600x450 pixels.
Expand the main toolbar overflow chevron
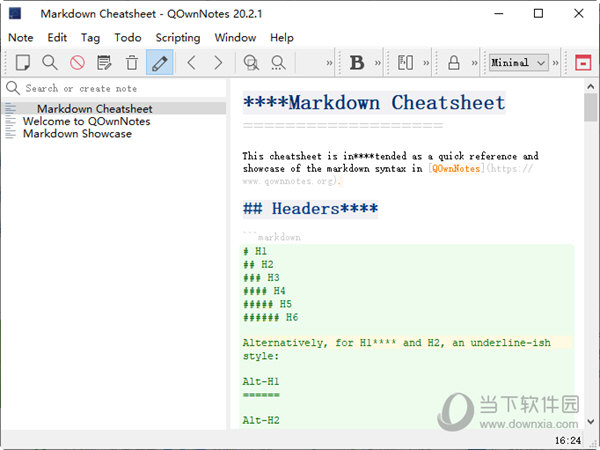(329, 63)
